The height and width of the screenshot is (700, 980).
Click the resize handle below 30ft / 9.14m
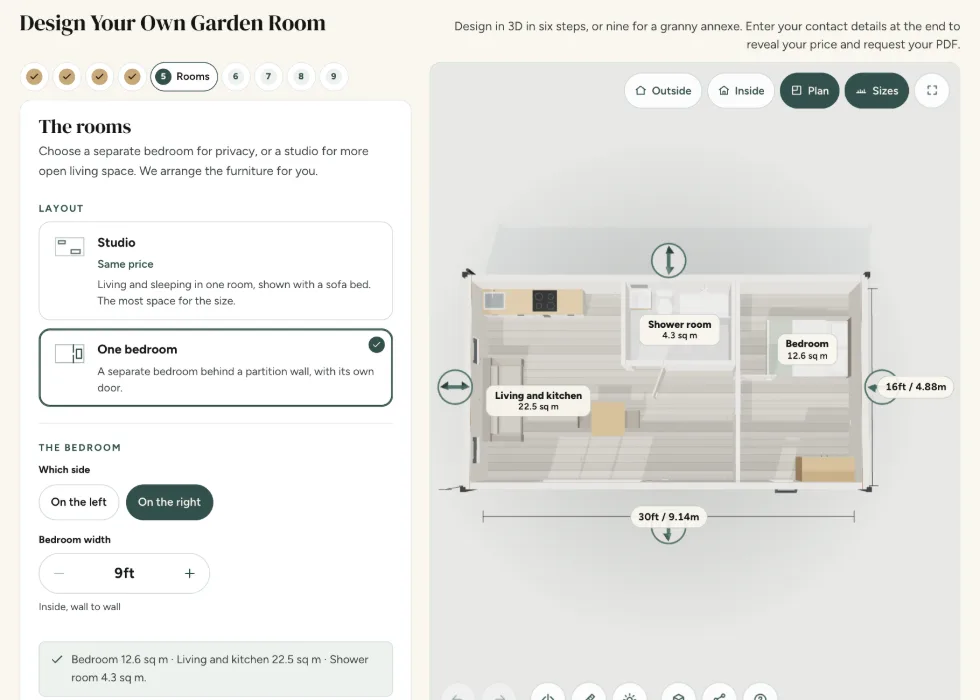click(x=668, y=535)
